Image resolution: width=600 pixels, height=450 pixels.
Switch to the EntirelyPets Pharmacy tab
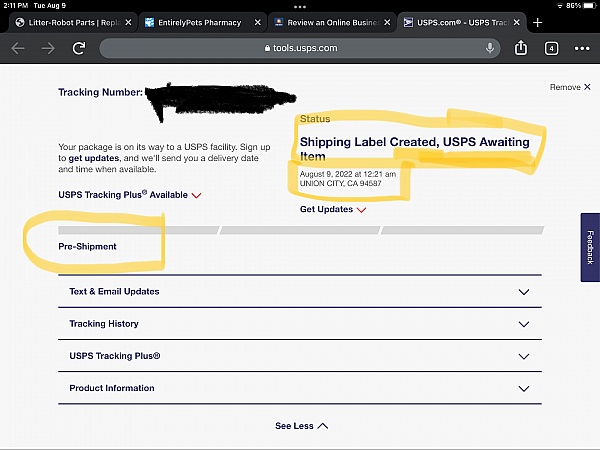tap(200, 22)
